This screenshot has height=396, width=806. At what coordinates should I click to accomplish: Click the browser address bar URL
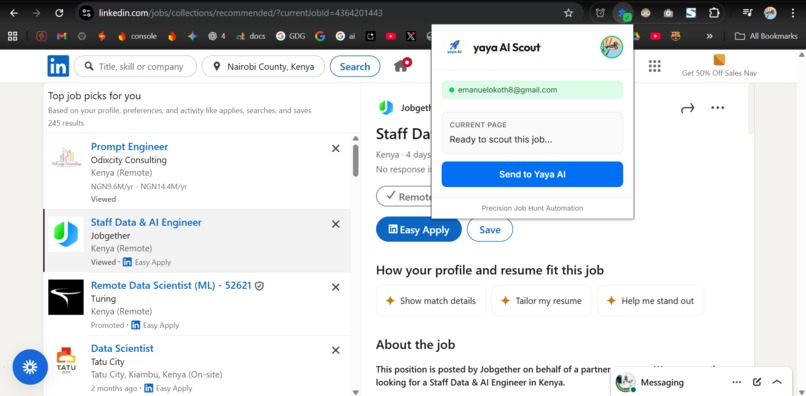(240, 13)
